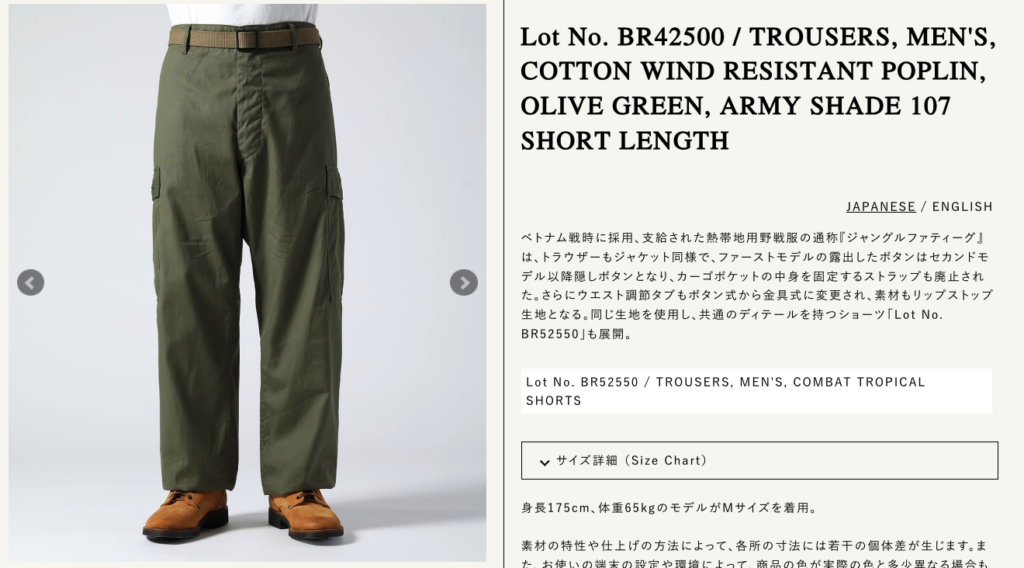Click the Japanese description starting ベトナム戦時に採用
The height and width of the screenshot is (568, 1024).
click(x=756, y=285)
